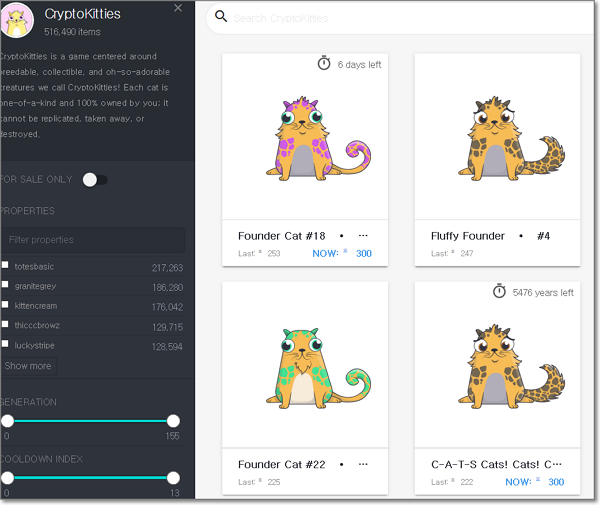
Task: Click the Generation slider right handle
Action: (173, 421)
